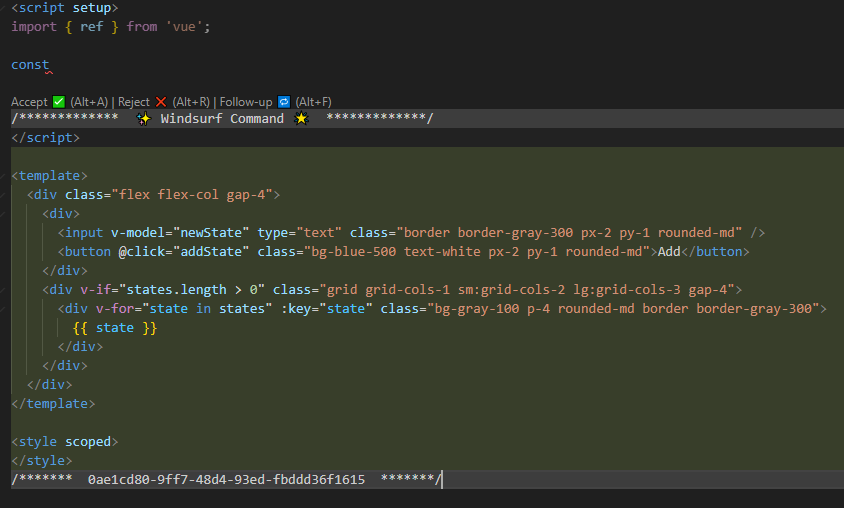The height and width of the screenshot is (508, 844).
Task: Click the :key="state" attribute
Action: coord(326,309)
